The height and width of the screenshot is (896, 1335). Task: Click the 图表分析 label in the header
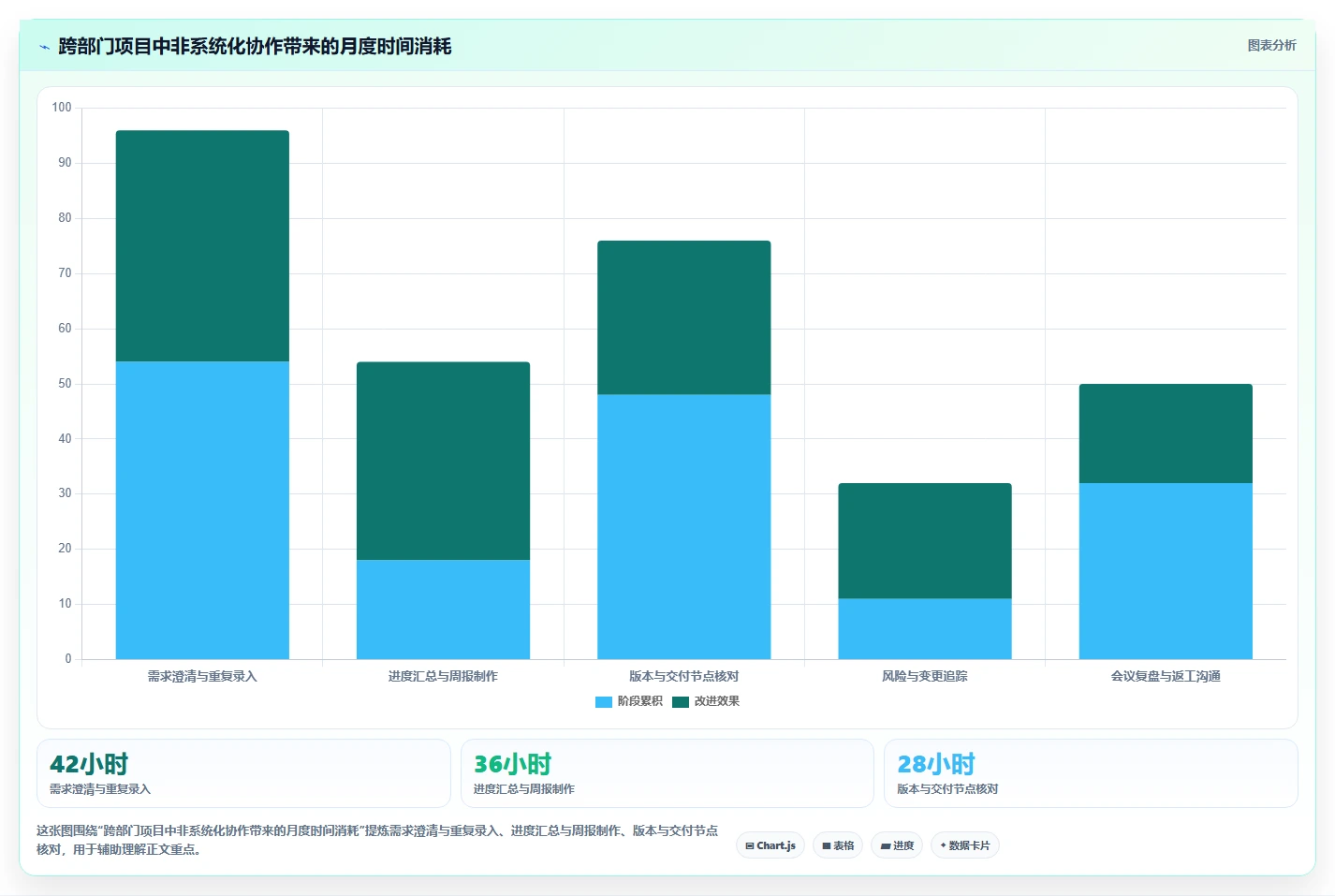click(1271, 45)
